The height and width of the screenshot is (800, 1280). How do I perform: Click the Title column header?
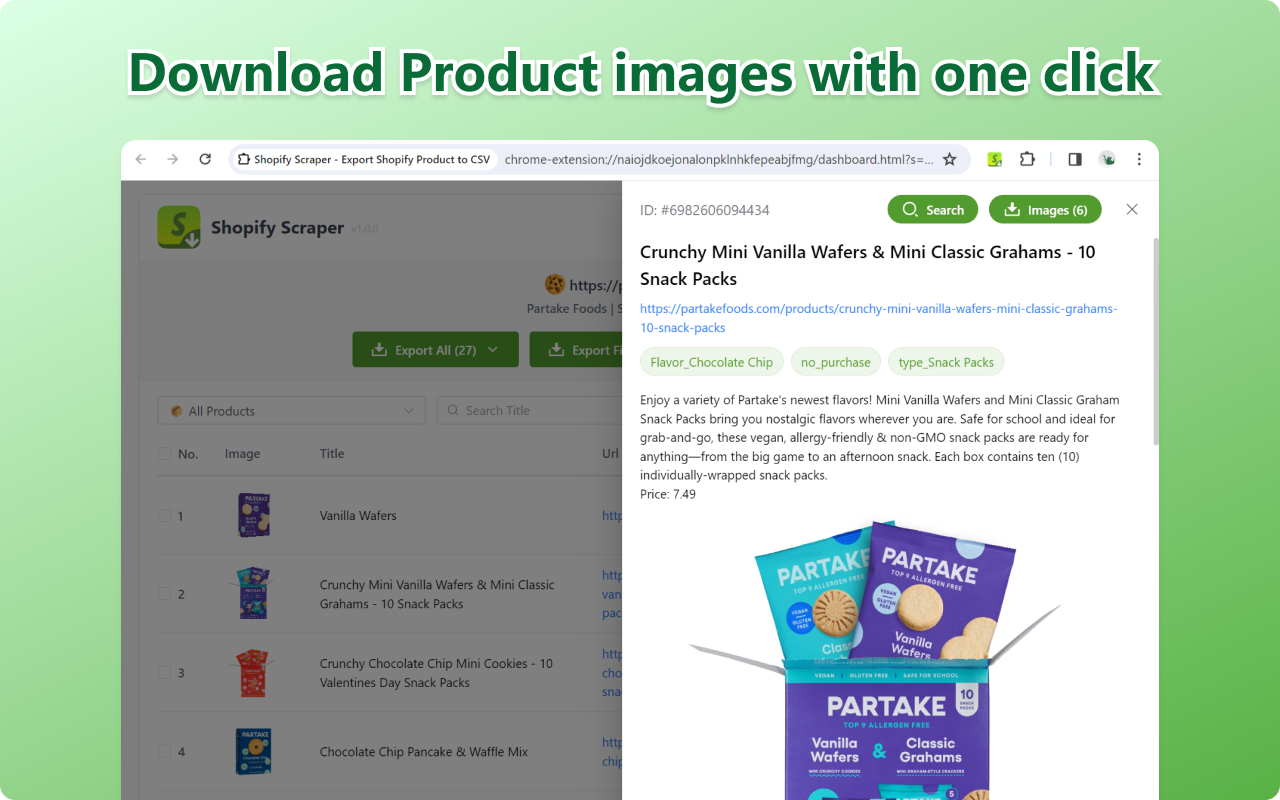click(x=332, y=454)
